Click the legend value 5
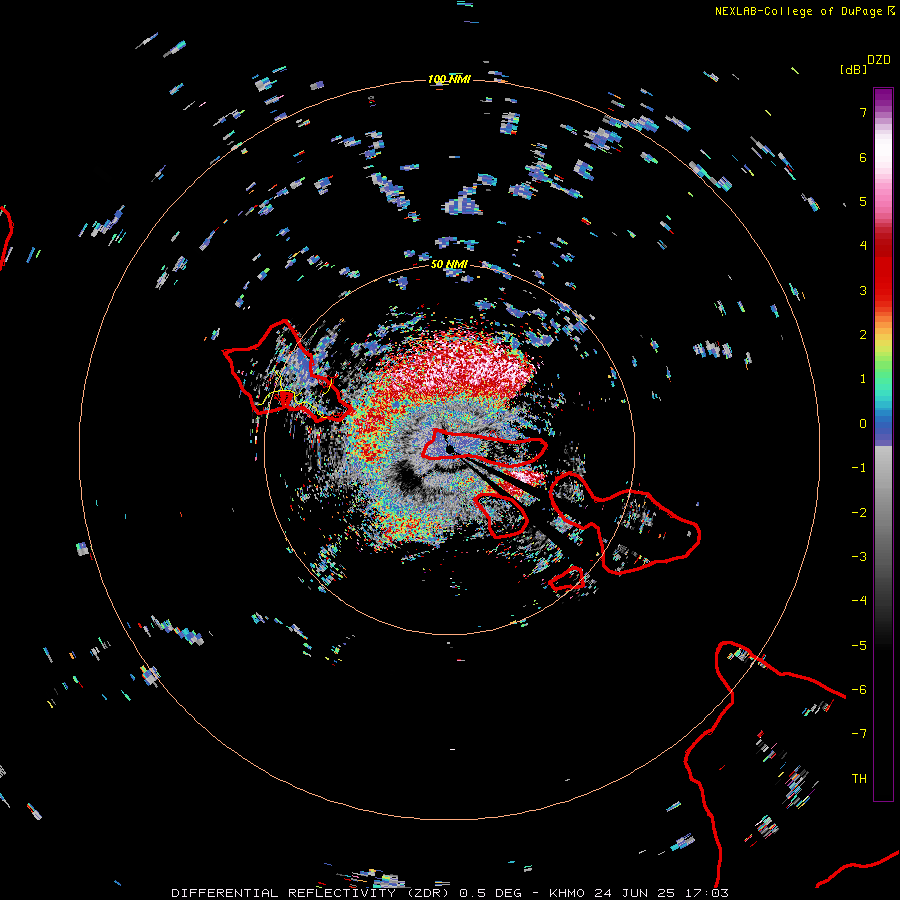Viewport: 900px width, 900px height. [x=863, y=201]
